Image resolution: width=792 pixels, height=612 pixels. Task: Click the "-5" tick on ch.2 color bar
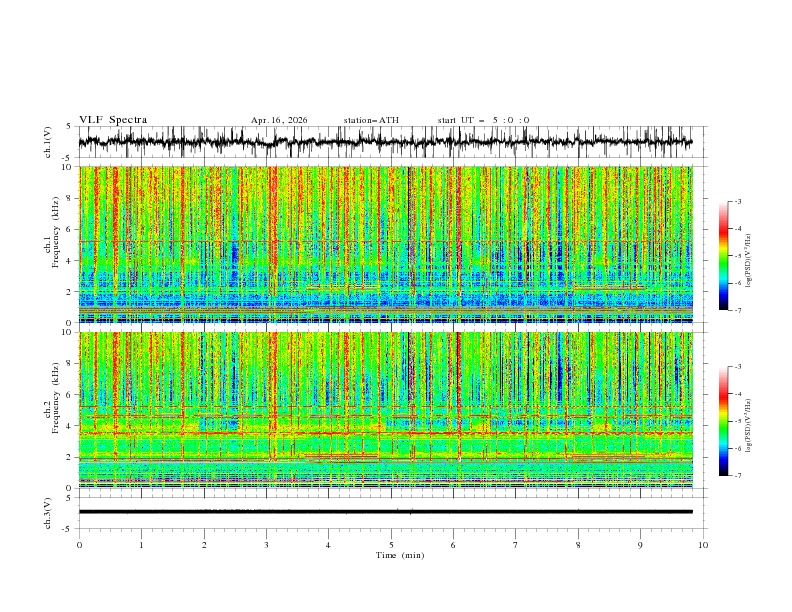point(738,421)
